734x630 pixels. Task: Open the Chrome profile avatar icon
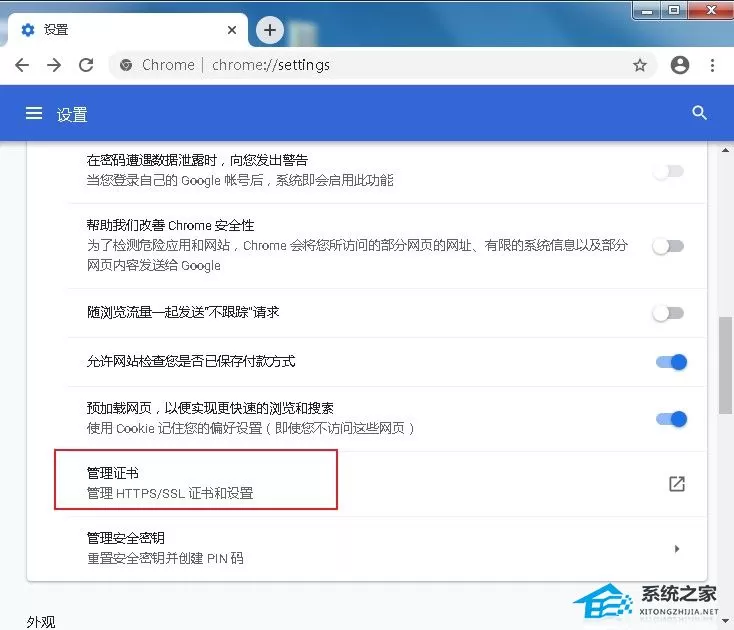679,65
